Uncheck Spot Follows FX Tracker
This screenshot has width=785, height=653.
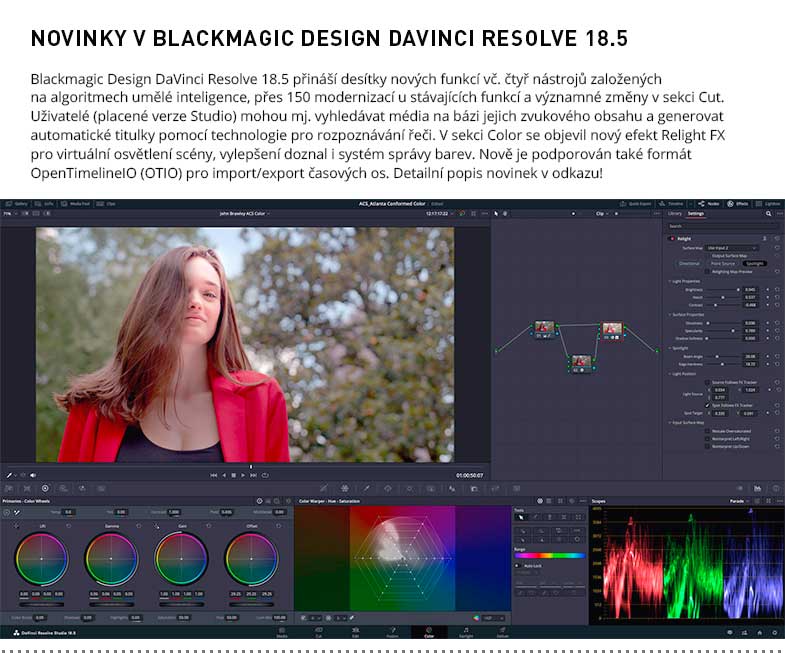point(707,405)
